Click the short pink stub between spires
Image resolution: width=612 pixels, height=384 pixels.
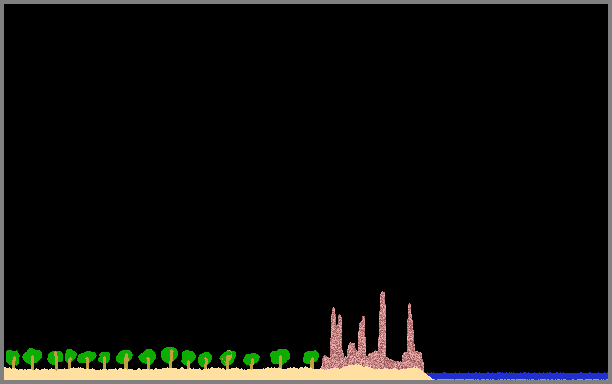click(x=352, y=349)
